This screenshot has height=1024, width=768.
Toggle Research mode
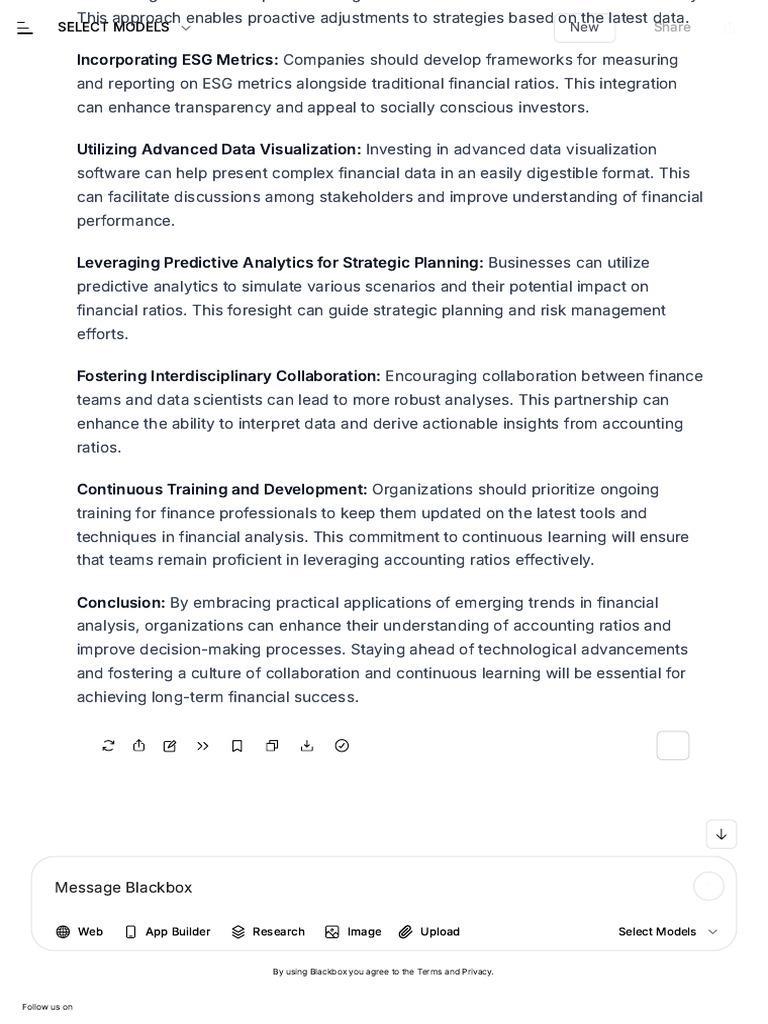(268, 932)
